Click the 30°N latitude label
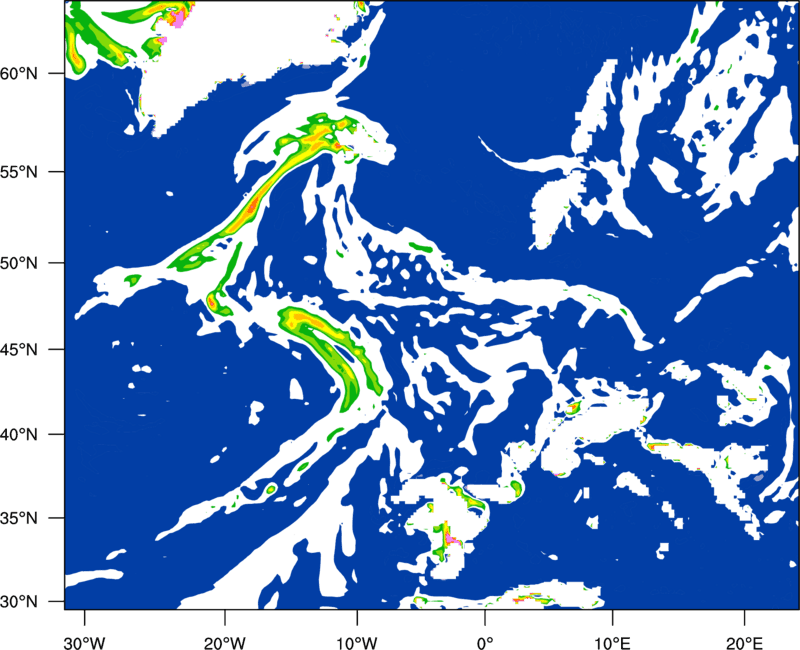This screenshot has width=800, height=650. [x=19, y=602]
